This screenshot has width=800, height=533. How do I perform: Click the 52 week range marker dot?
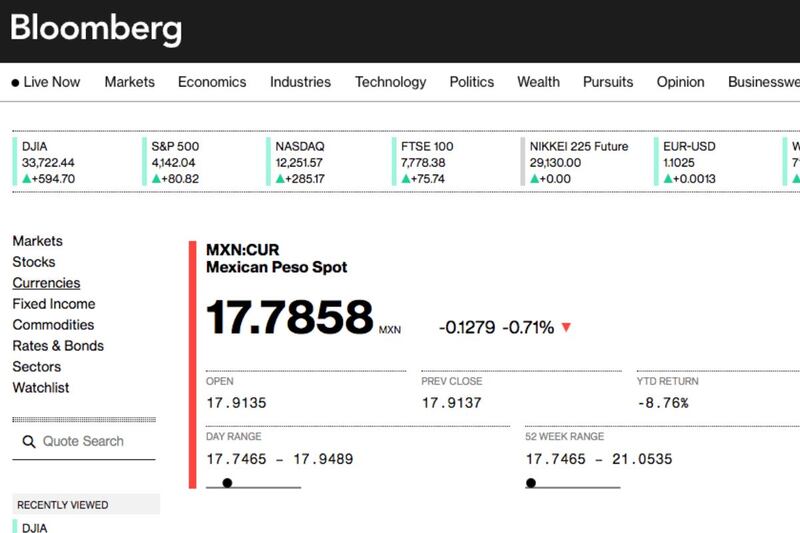coord(531,483)
